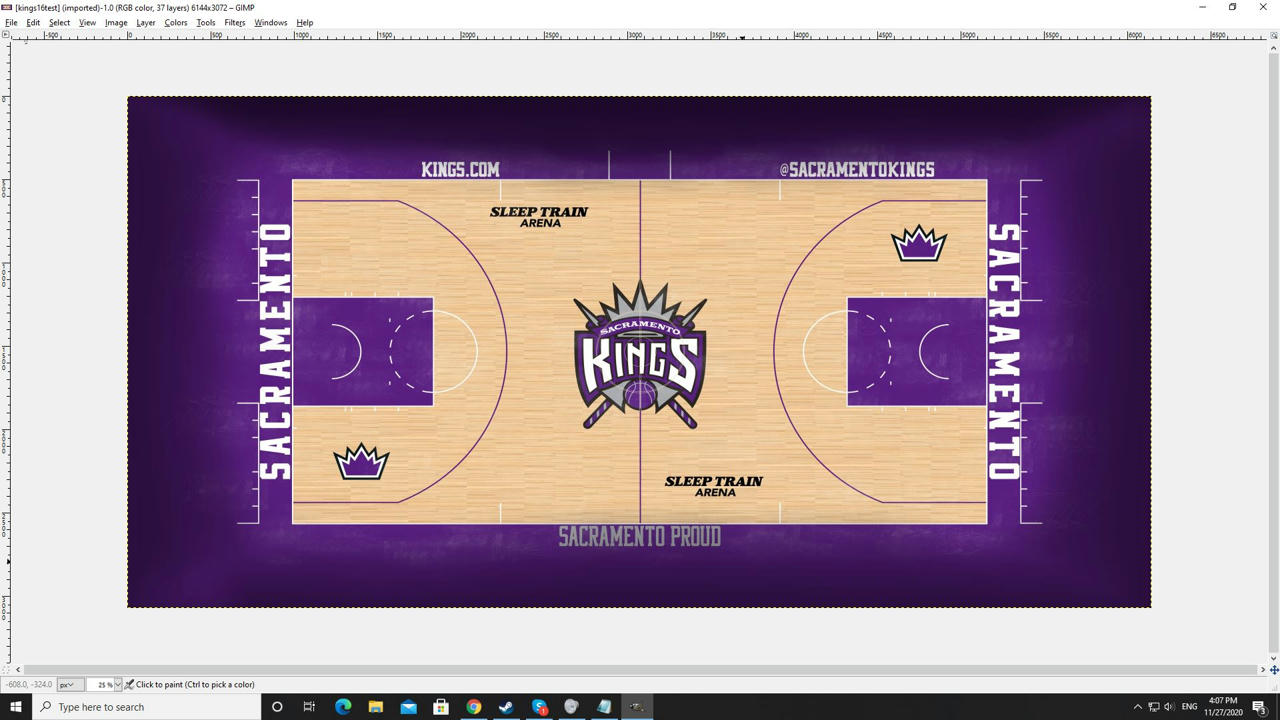Open File Explorer from the taskbar
Screen dimensions: 1280x720
coord(376,707)
